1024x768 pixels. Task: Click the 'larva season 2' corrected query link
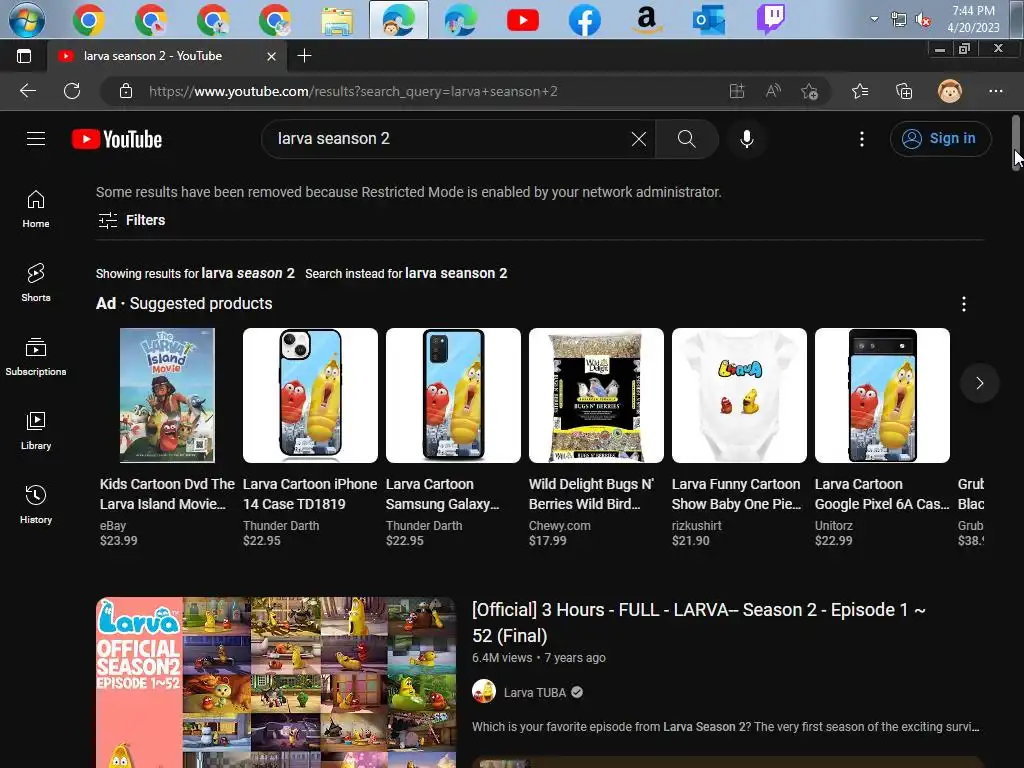[248, 273]
